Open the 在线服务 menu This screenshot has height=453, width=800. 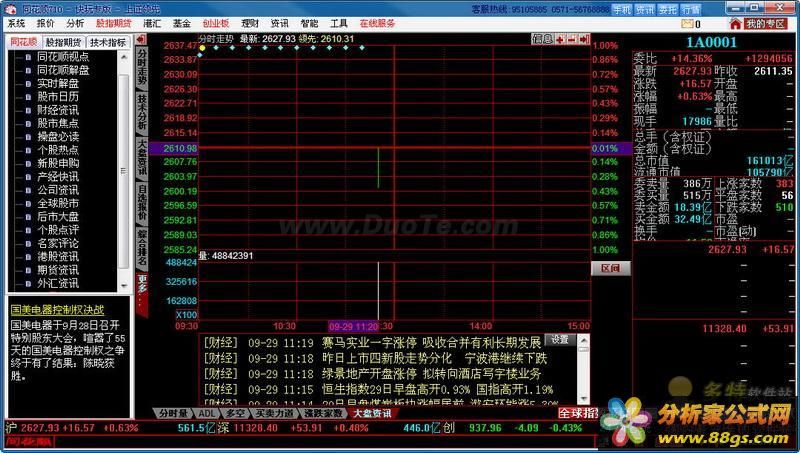tap(377, 23)
